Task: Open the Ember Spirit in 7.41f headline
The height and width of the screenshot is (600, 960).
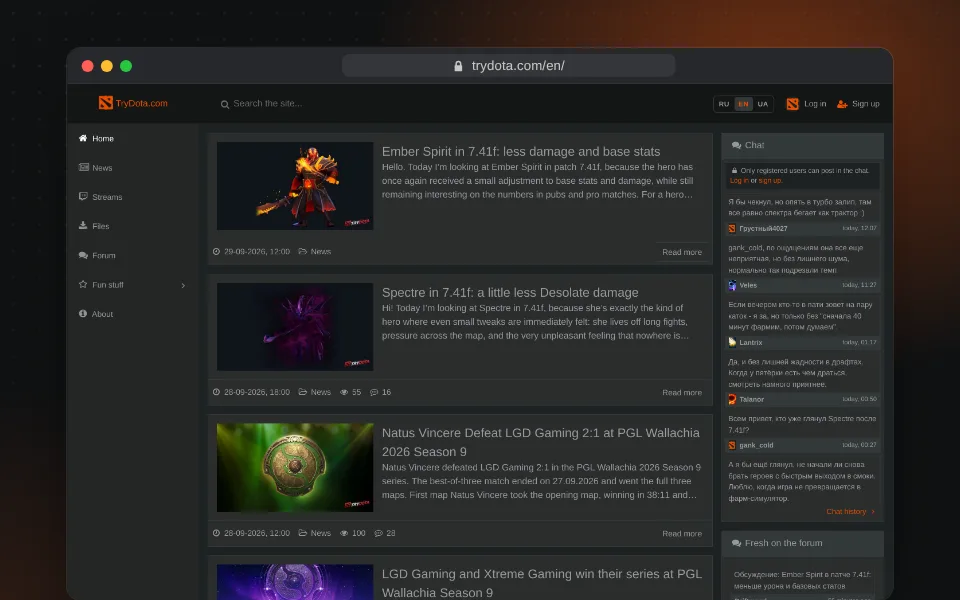Action: click(521, 152)
